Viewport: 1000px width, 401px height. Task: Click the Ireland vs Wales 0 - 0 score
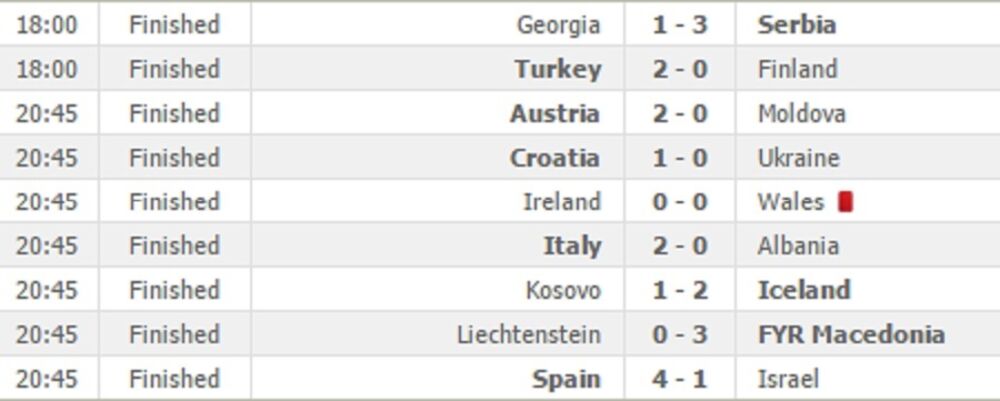click(680, 202)
